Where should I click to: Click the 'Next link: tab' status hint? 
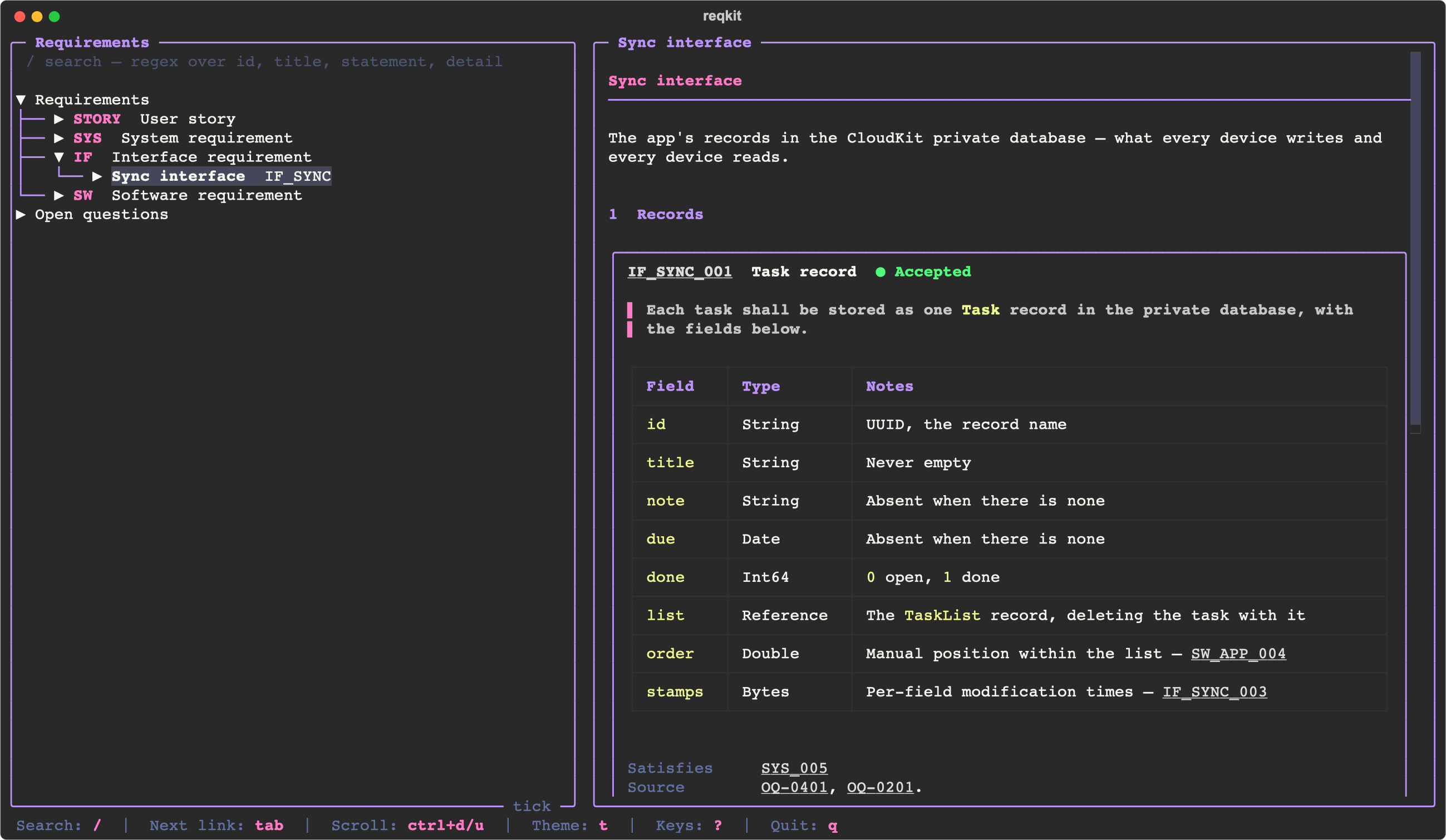[x=217, y=826]
